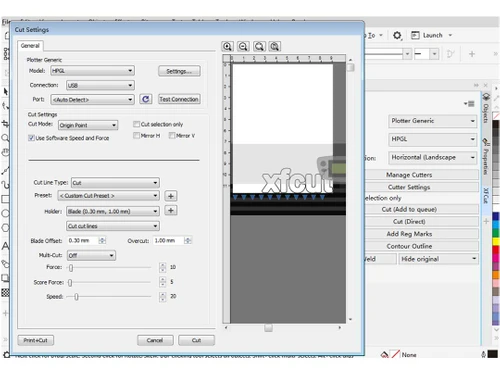This screenshot has height=375, width=500.
Task: Click the Cancel button
Action: click(155, 340)
